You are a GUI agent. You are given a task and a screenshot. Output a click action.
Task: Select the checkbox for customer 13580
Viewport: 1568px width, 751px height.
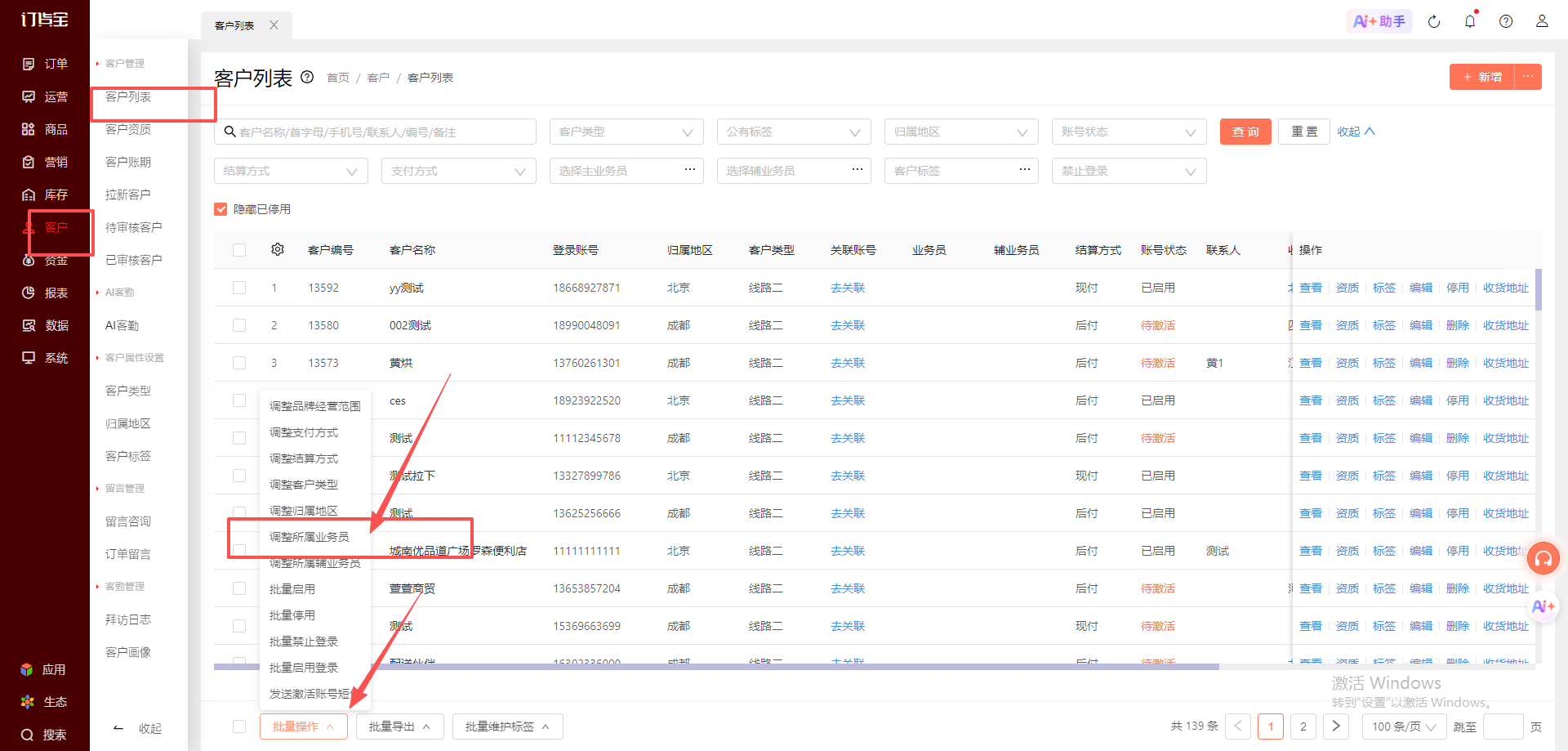[239, 325]
